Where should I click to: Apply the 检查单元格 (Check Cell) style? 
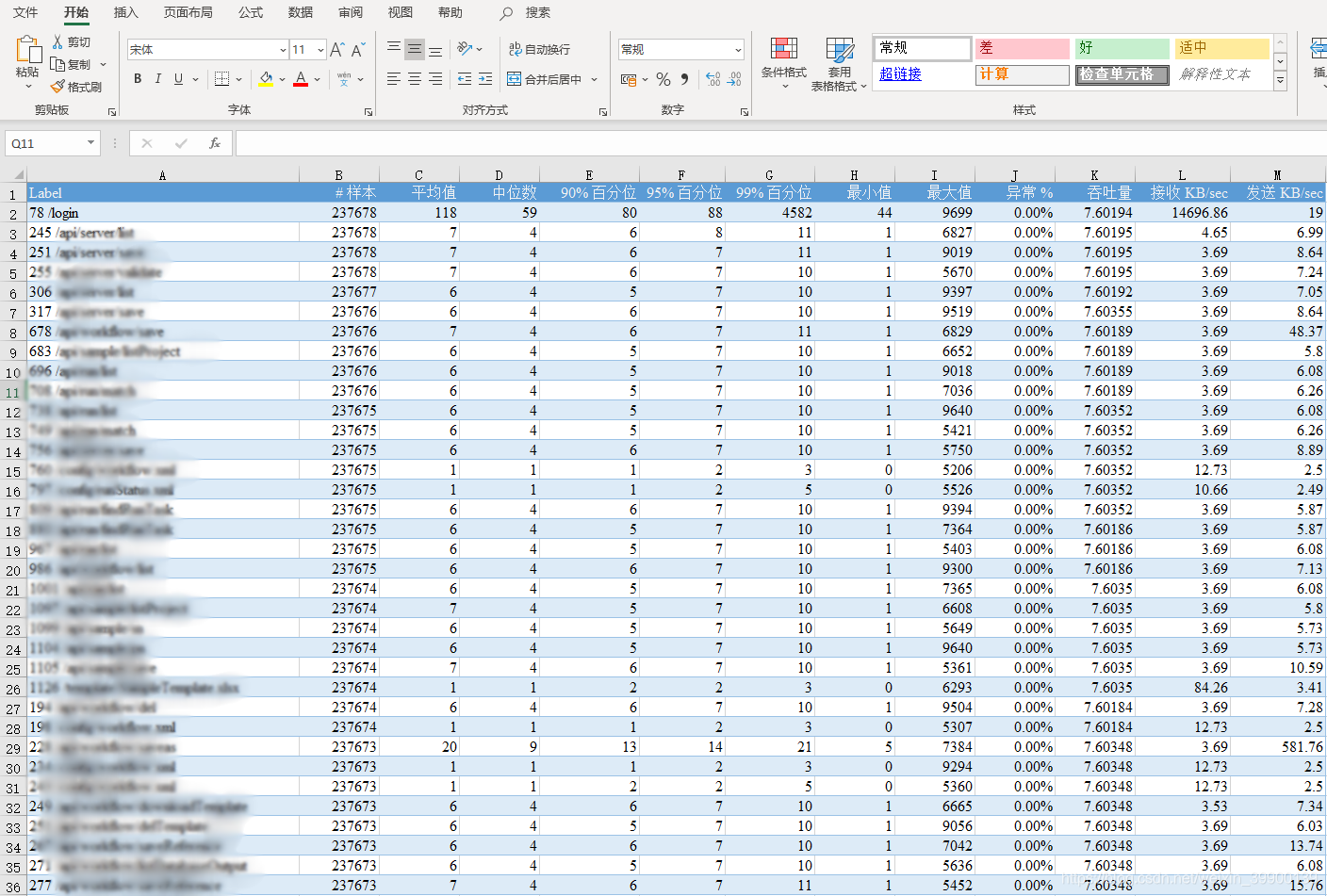[1122, 74]
